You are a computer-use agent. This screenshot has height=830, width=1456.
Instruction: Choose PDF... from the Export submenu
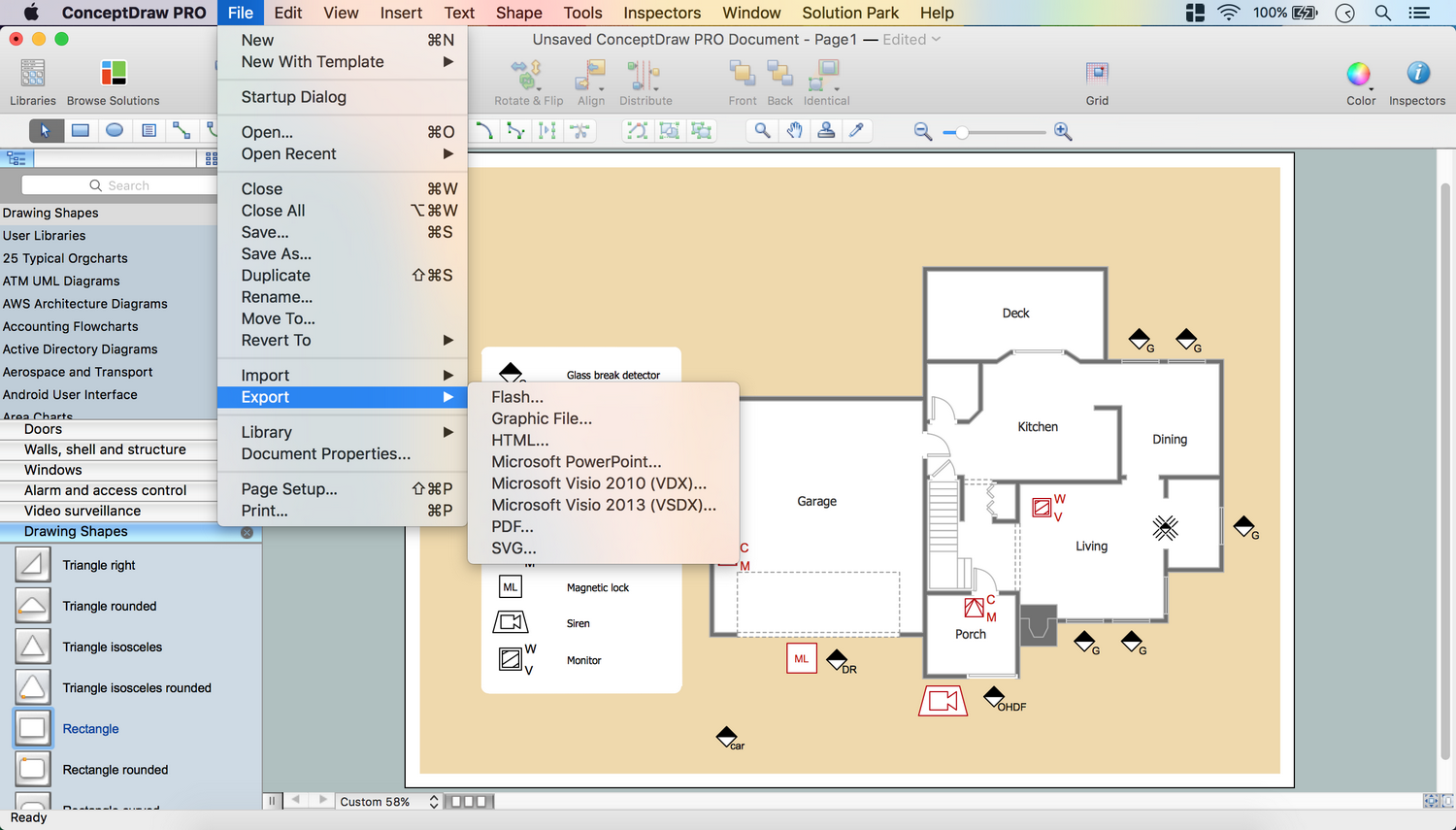point(513,527)
